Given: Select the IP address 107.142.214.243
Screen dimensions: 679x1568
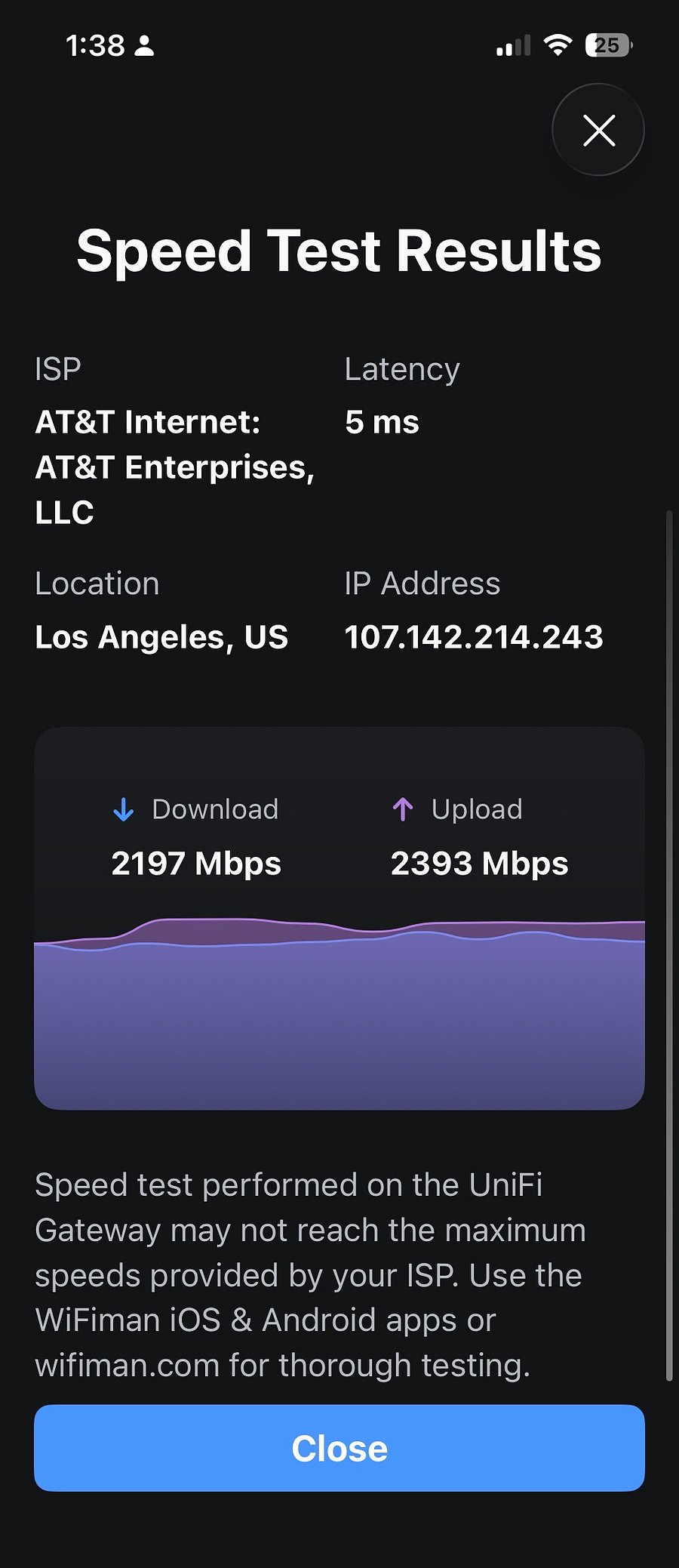Looking at the screenshot, I should (474, 637).
